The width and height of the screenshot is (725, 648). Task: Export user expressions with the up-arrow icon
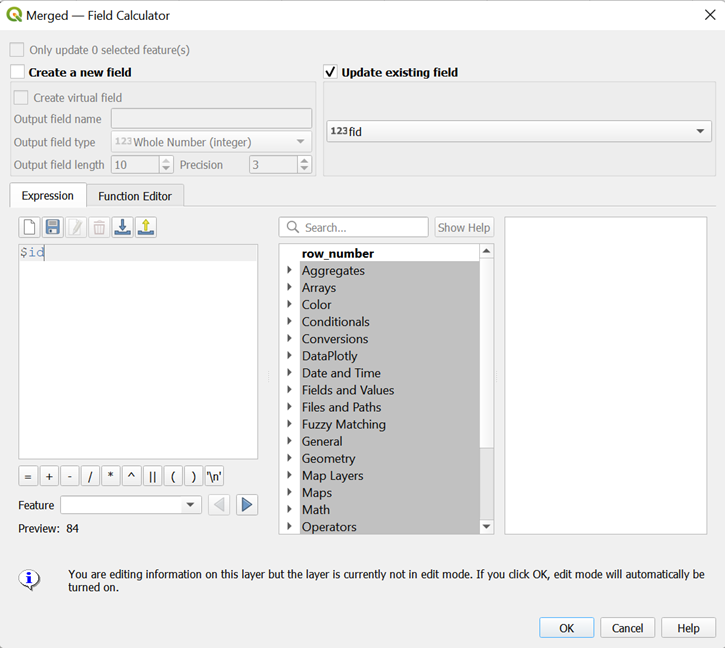pos(146,228)
